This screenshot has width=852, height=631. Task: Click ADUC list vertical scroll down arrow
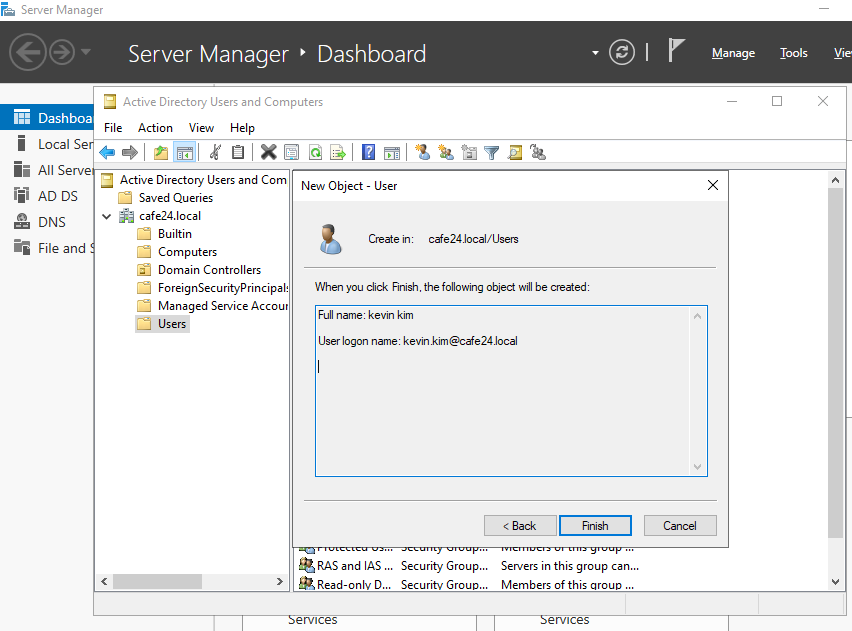tap(836, 582)
